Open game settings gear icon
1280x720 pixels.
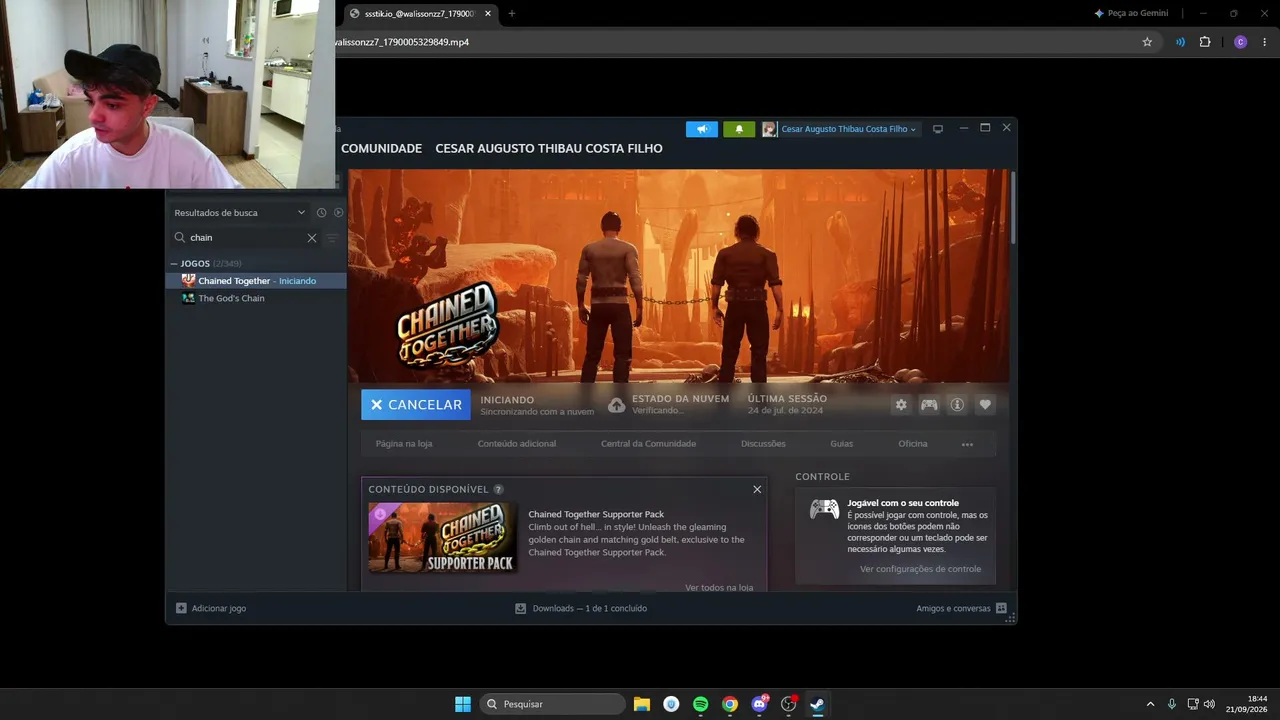(901, 405)
